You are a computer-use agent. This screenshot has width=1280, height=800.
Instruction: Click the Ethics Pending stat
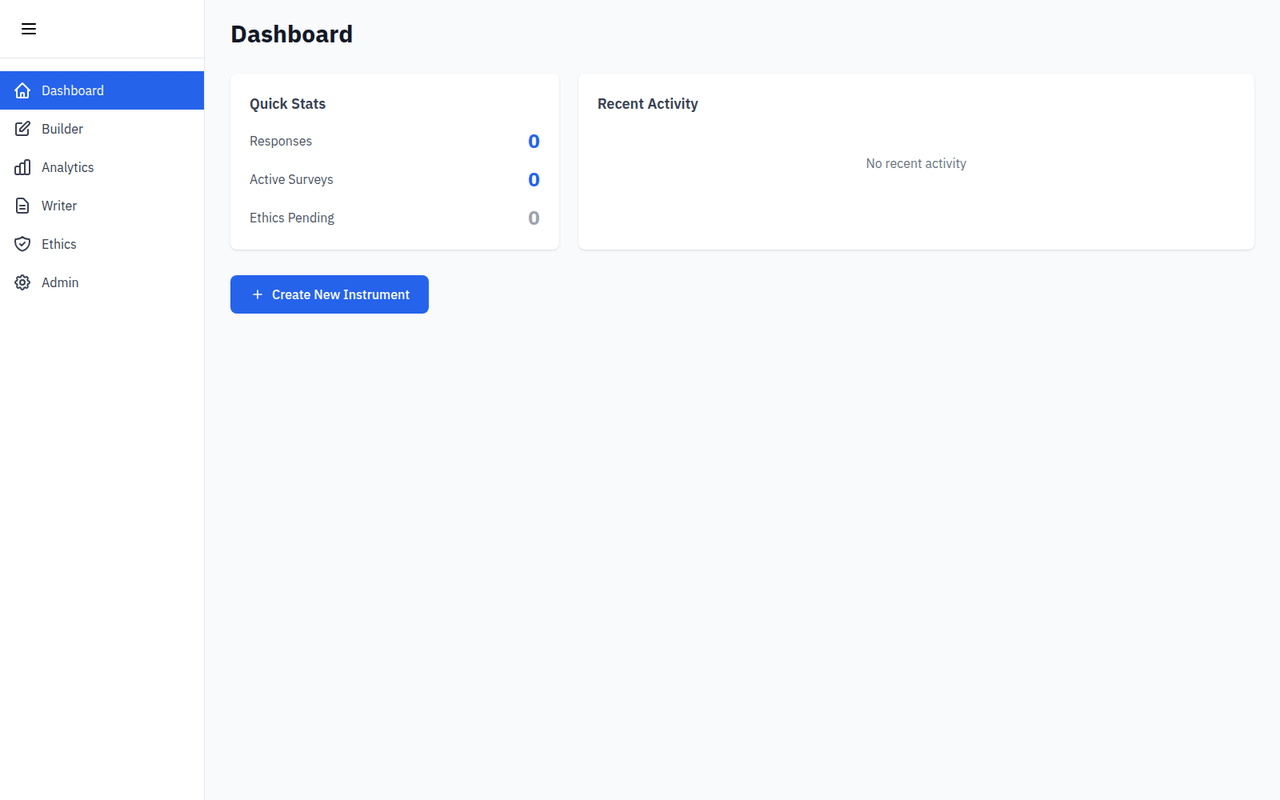point(533,217)
